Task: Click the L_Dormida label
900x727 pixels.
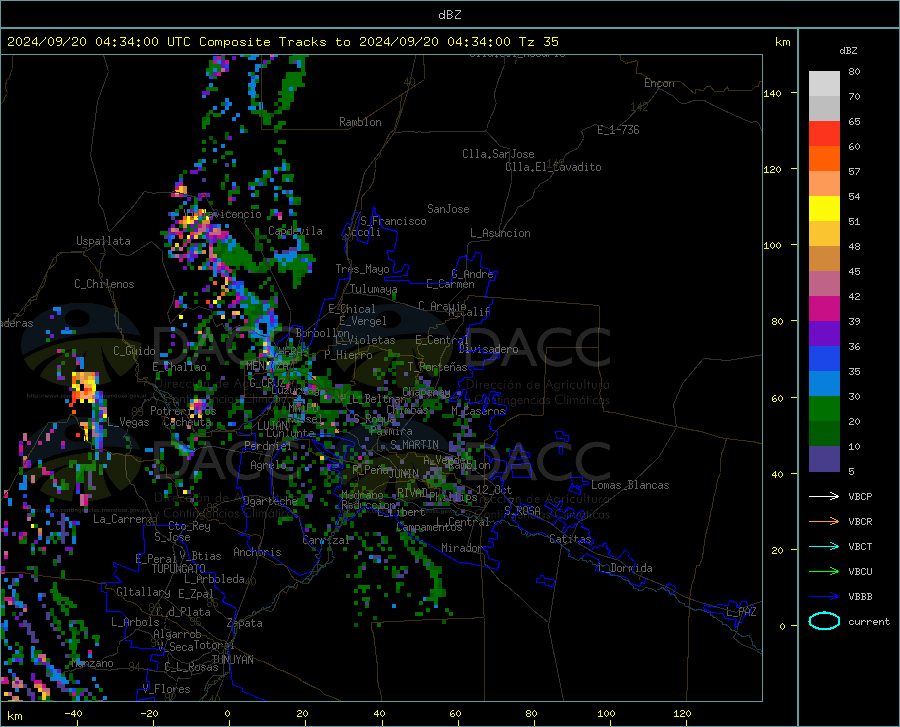Action: point(624,568)
